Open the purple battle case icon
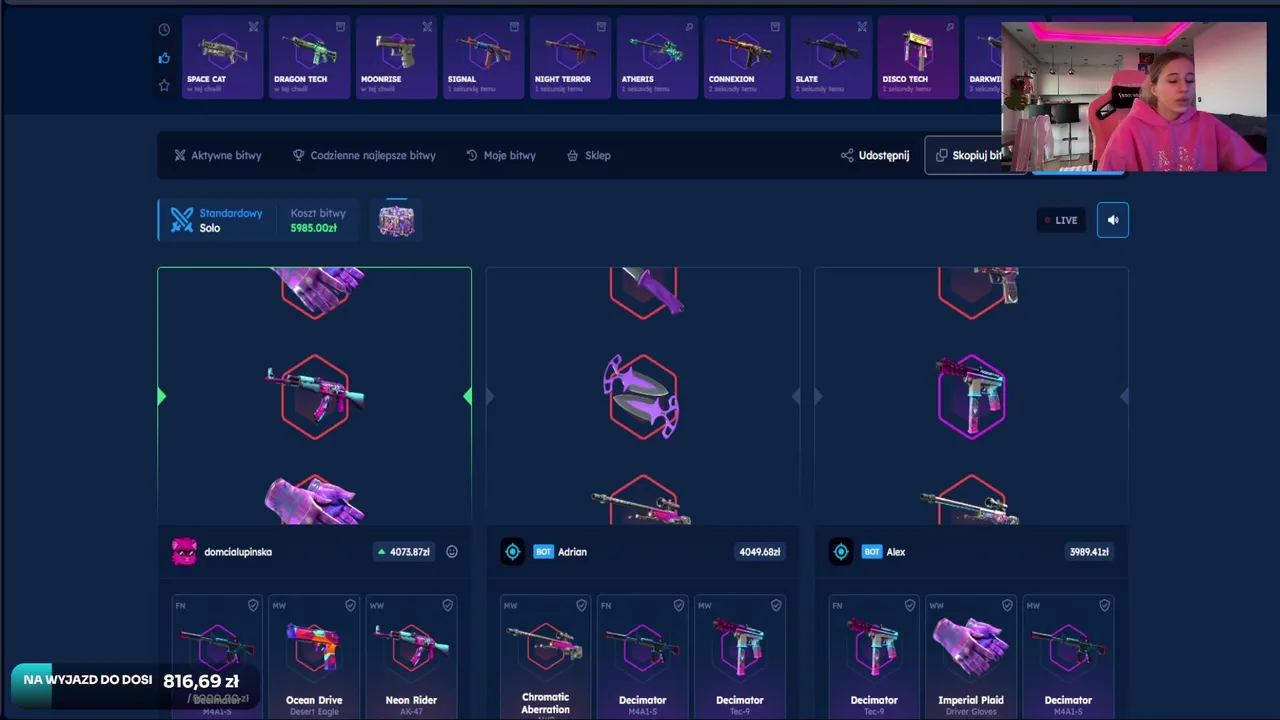1280x720 pixels. tap(396, 220)
